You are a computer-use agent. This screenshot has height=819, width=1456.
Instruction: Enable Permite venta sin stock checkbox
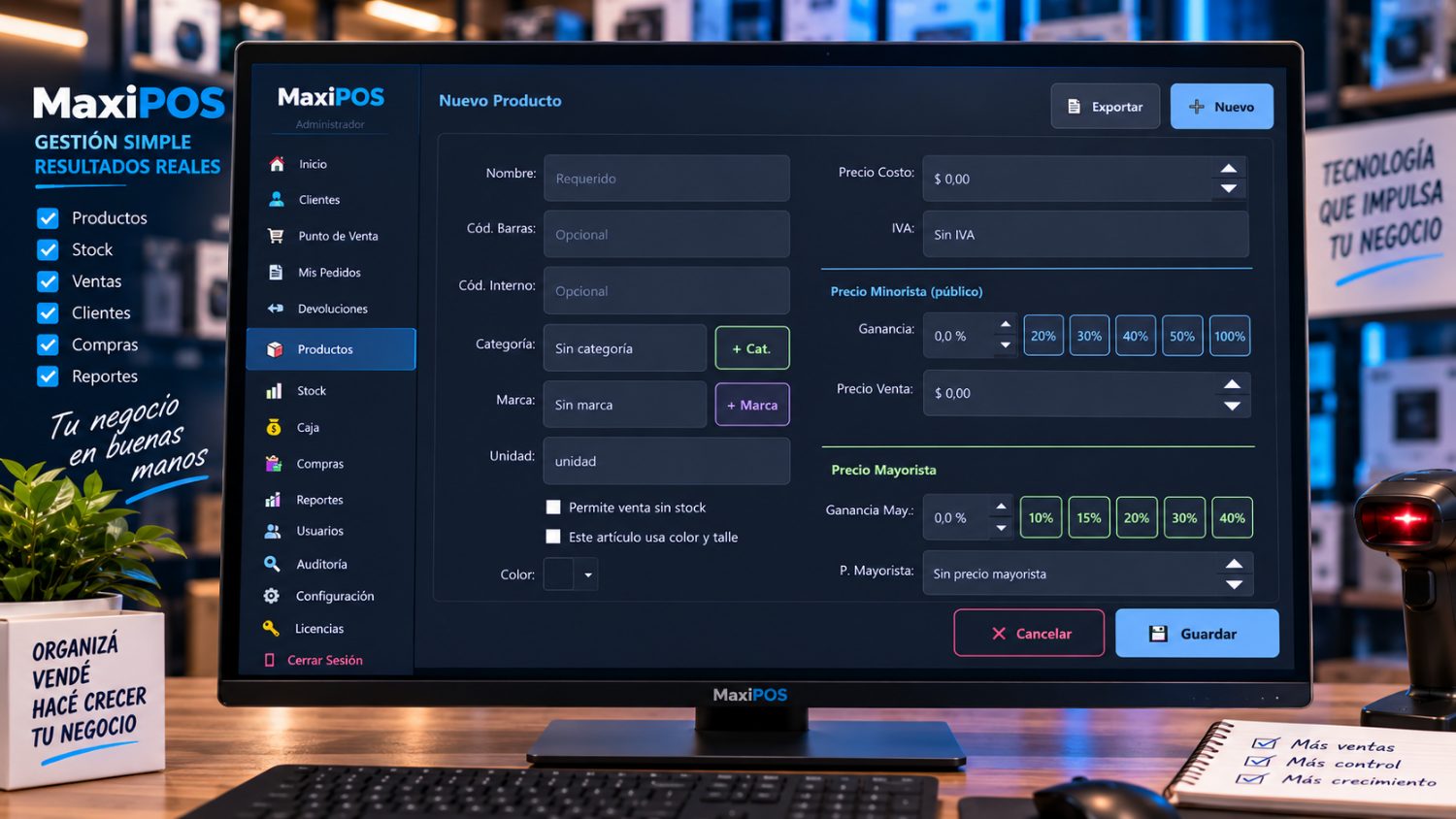[553, 507]
